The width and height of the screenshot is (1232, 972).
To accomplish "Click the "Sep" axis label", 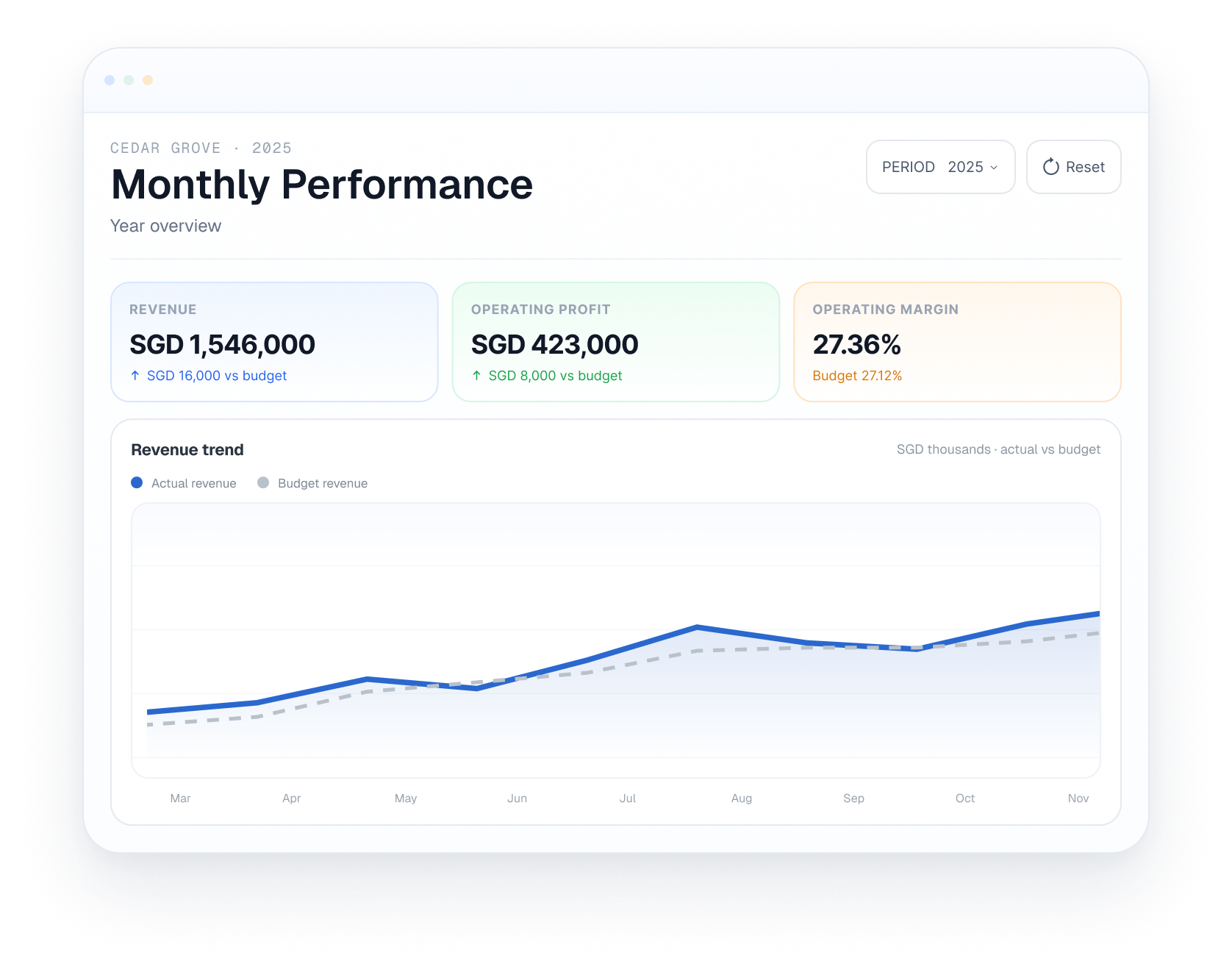I will coord(853,798).
